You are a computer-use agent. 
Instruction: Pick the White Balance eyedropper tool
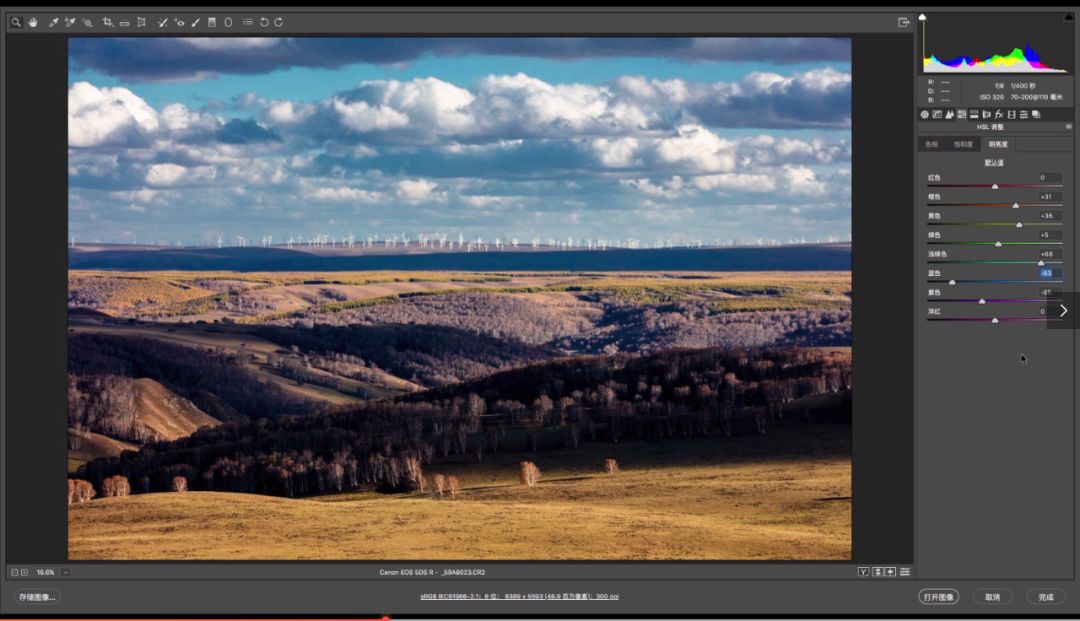53,22
